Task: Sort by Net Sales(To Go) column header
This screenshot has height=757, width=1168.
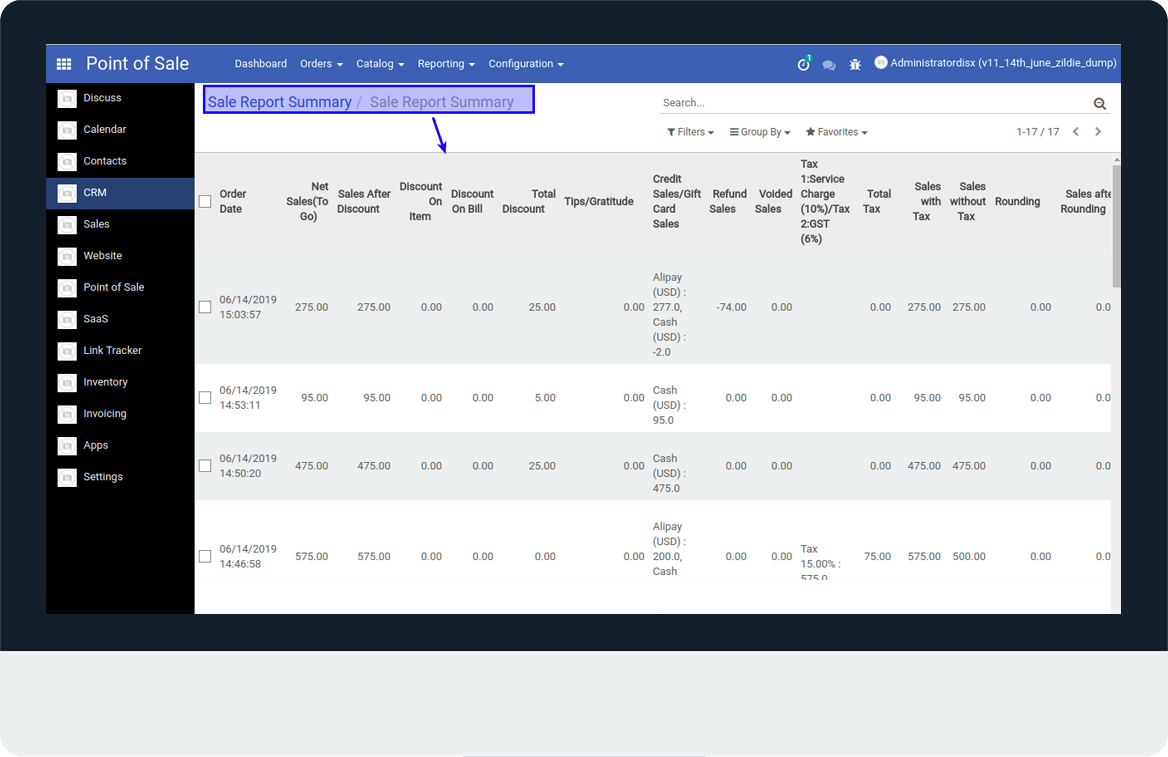Action: pyautogui.click(x=307, y=201)
